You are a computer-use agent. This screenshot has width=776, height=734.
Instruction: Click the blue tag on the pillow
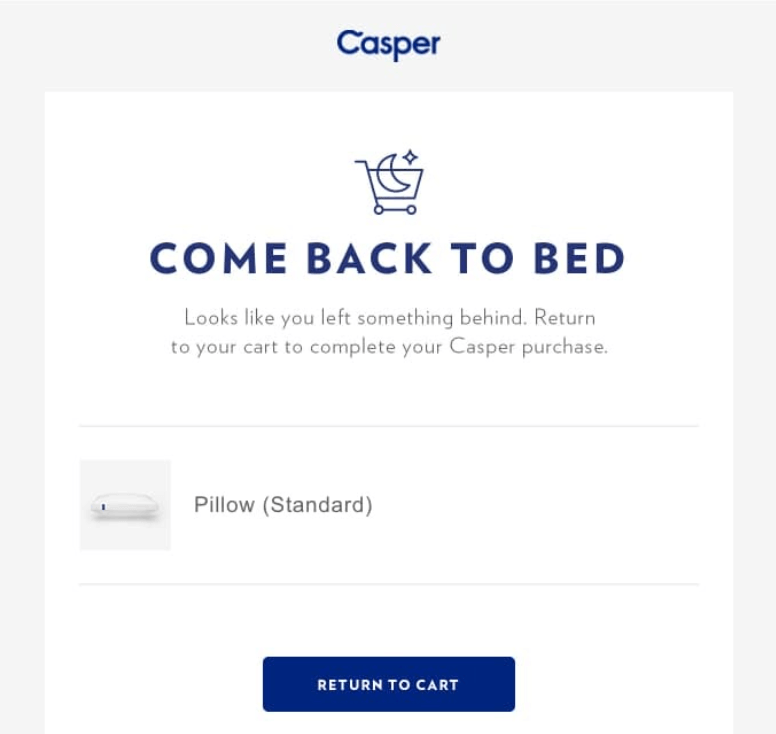tap(103, 507)
